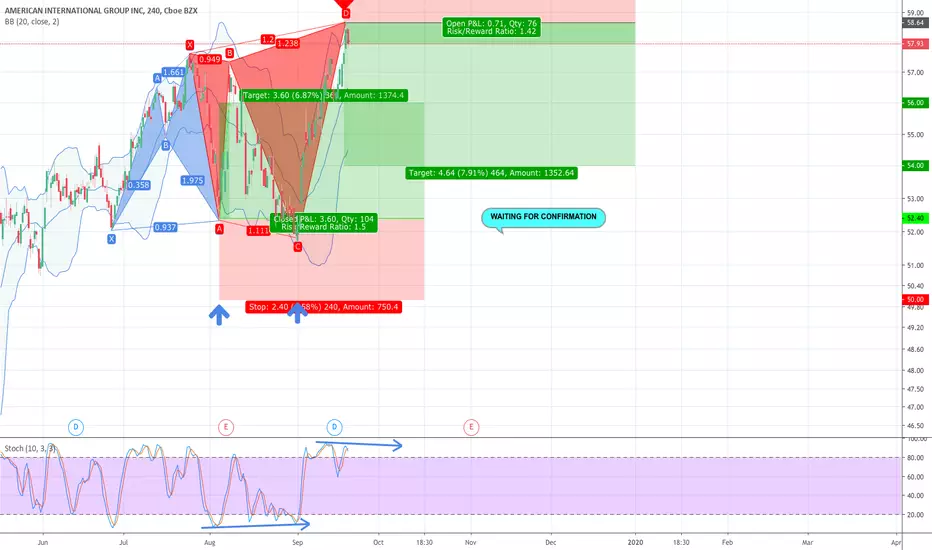
Task: Select the blue B point label
Action: pos(166,145)
